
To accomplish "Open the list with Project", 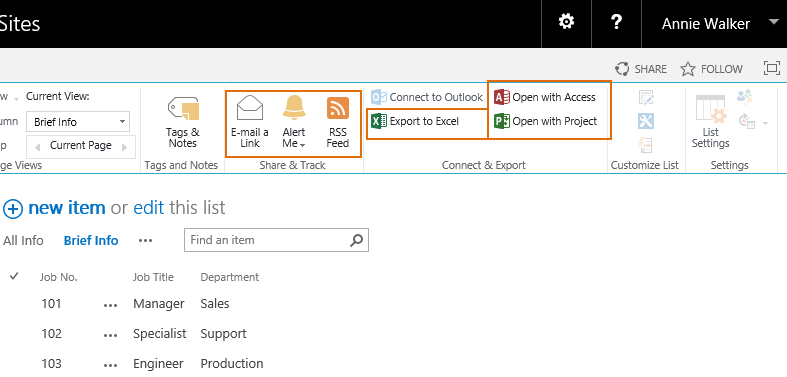I will click(x=546, y=121).
